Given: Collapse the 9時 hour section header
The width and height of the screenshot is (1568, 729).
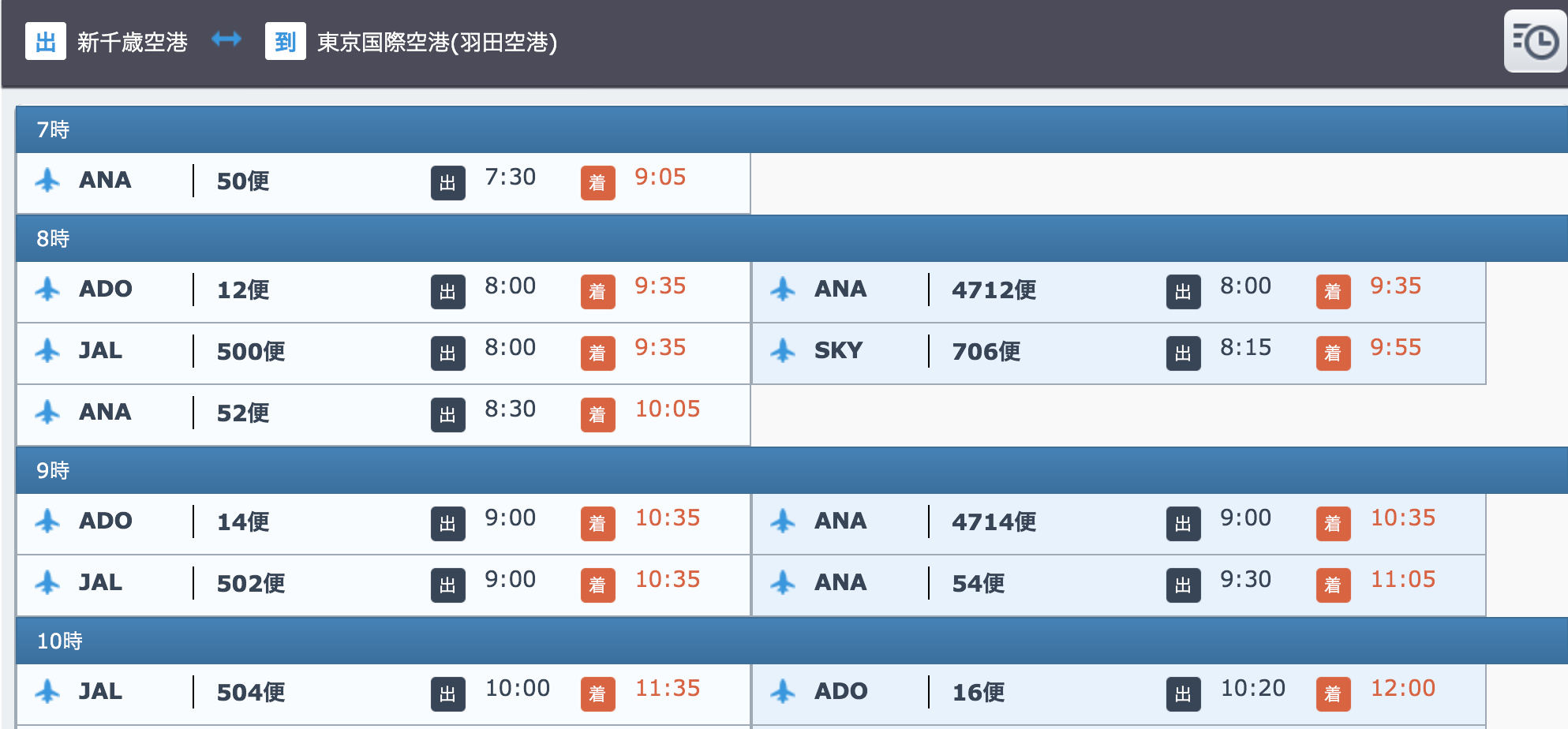Looking at the screenshot, I should [789, 470].
